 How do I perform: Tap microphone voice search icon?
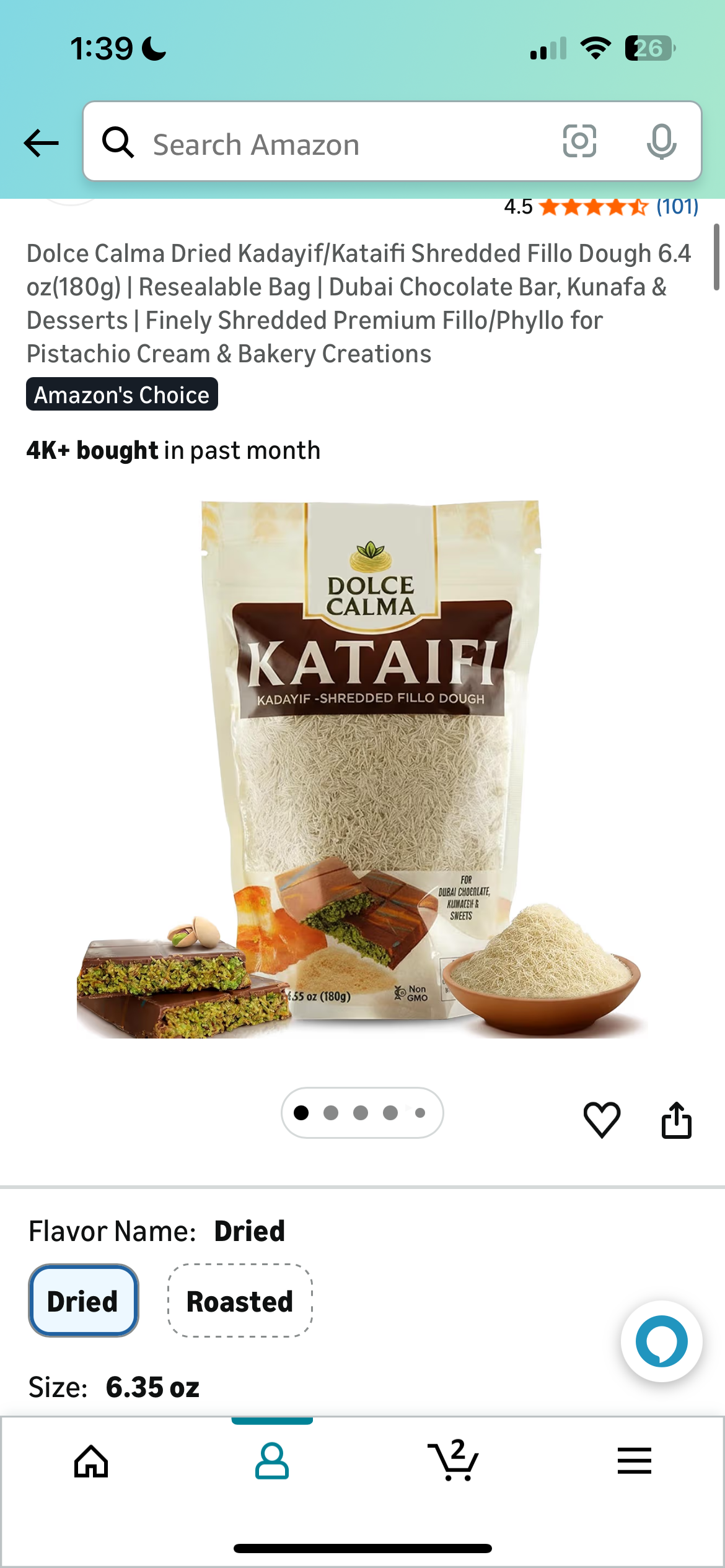(x=661, y=142)
